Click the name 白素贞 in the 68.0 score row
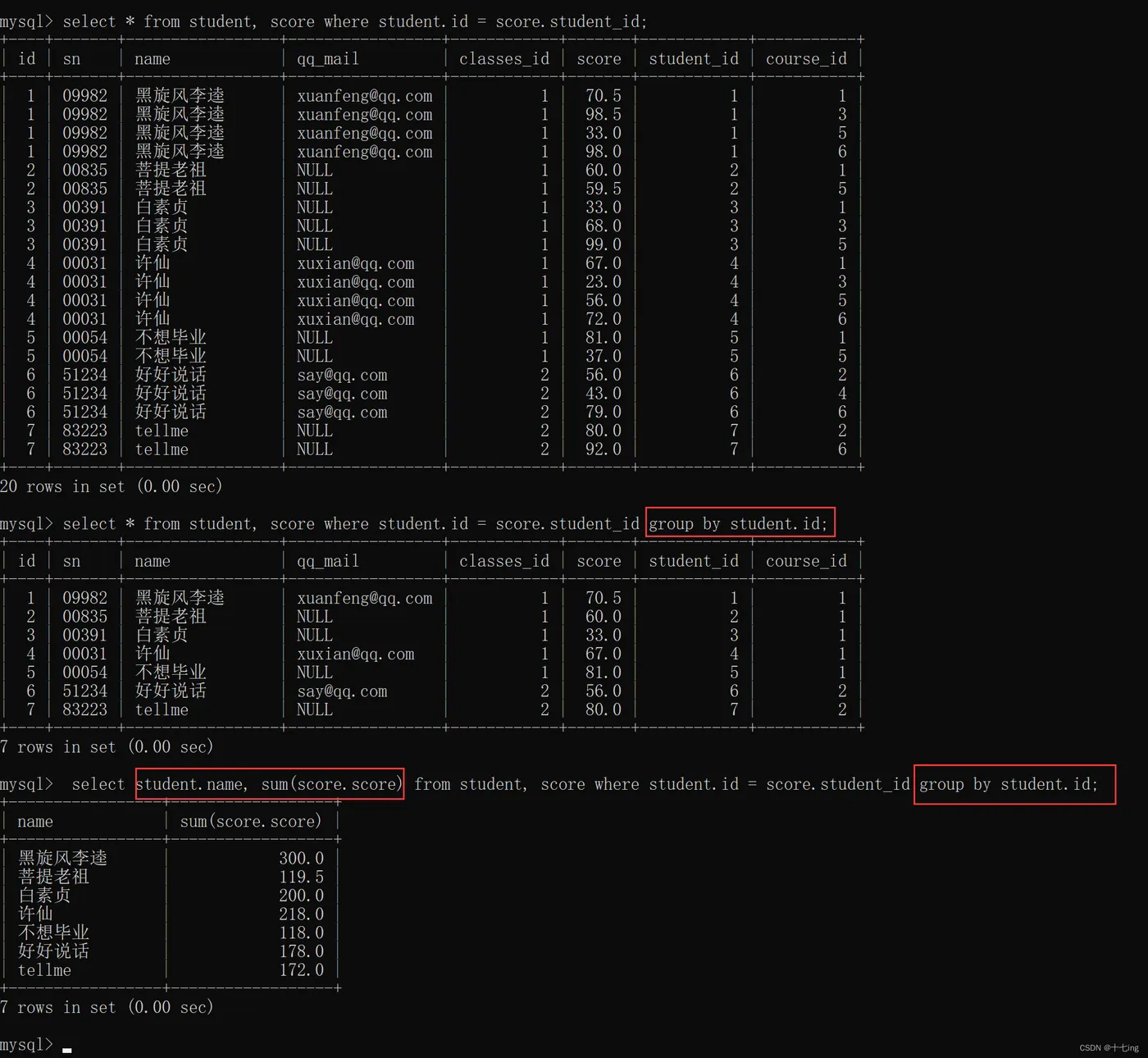The height and width of the screenshot is (1058, 1148). 162,226
